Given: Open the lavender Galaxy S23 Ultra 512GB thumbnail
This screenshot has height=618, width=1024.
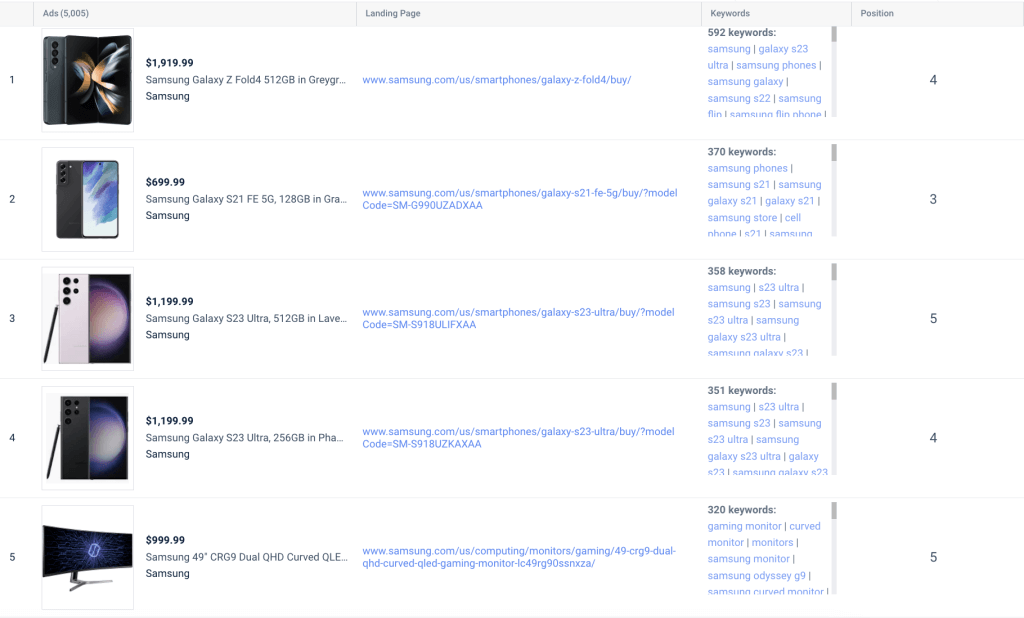Looking at the screenshot, I should (x=87, y=318).
